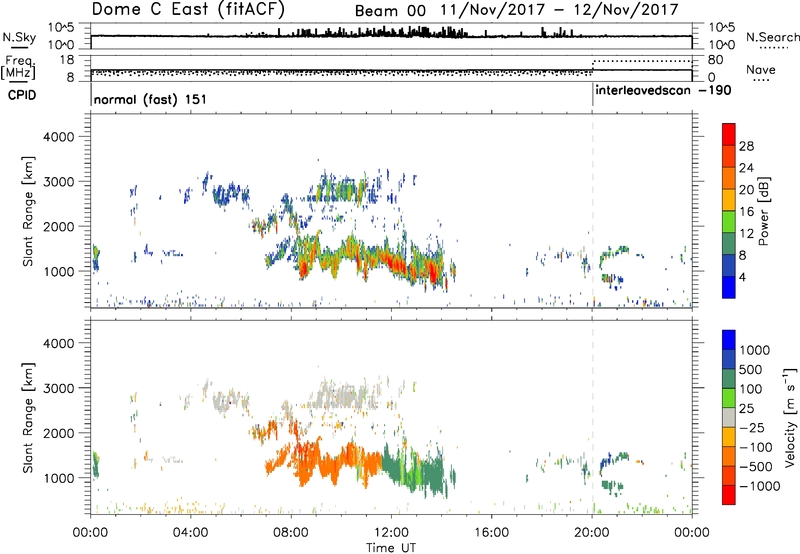
Task: Click the left '10^5' tick of the N.Sky panel
Action: point(61,28)
